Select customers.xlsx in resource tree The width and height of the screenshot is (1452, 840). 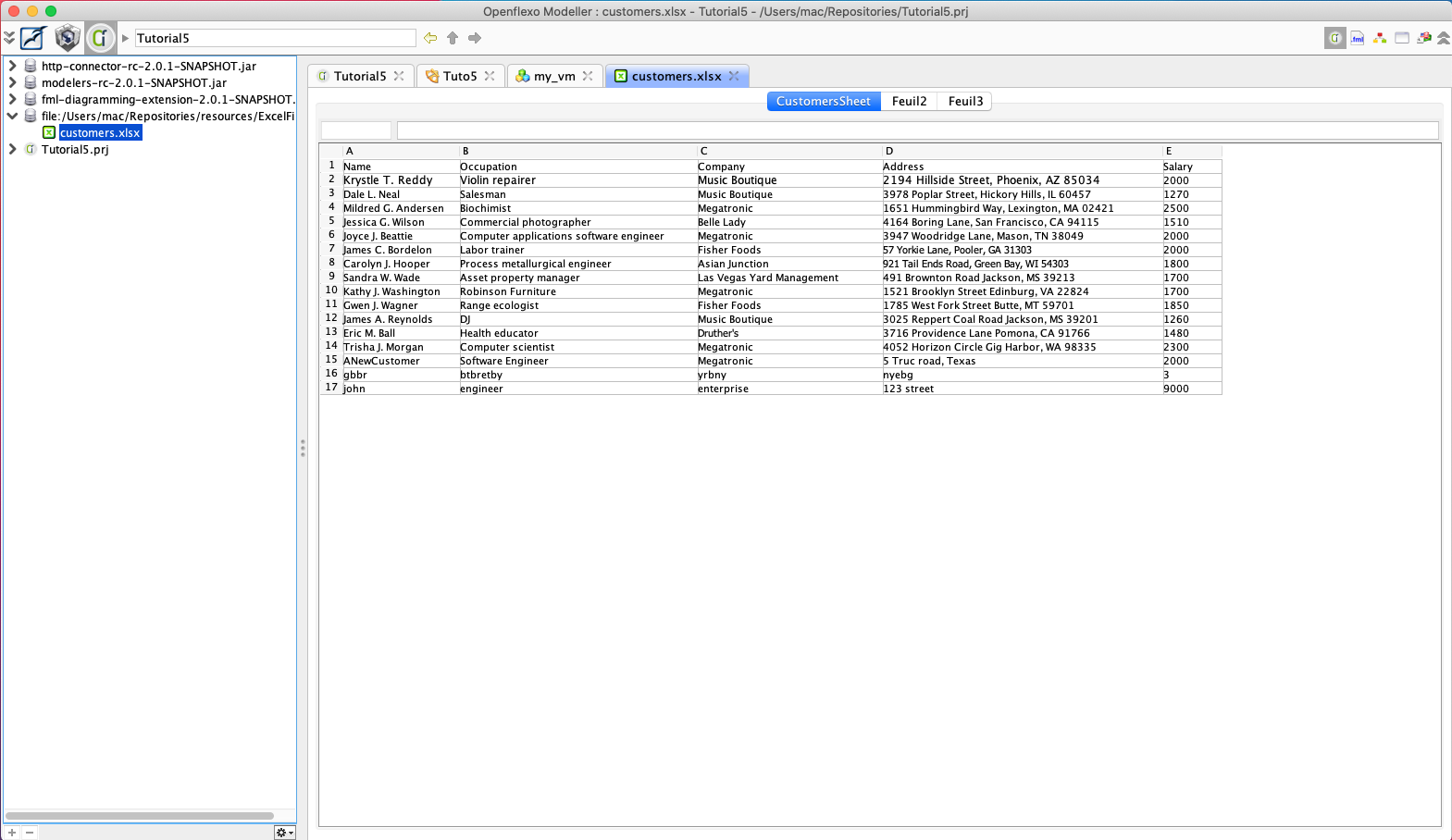[101, 132]
